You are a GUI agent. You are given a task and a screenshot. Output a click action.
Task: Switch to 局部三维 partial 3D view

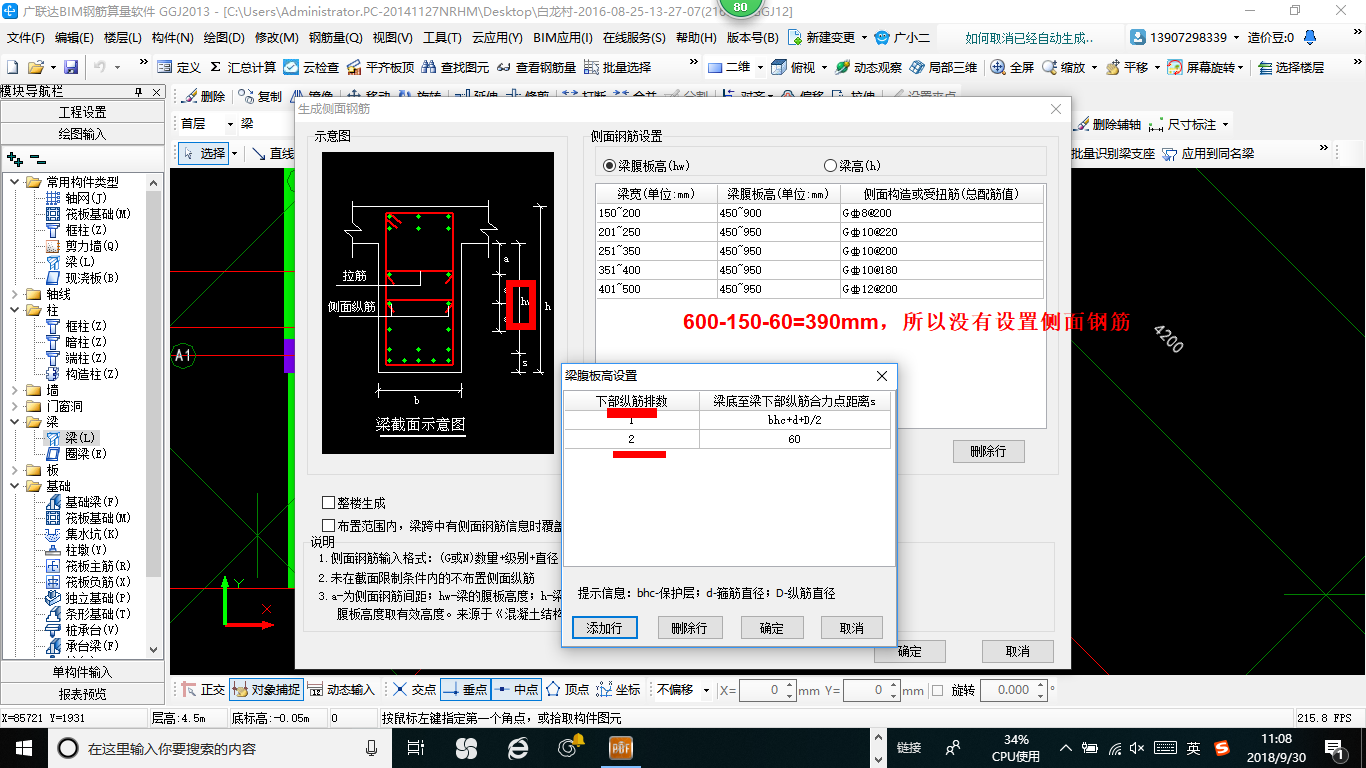coord(944,67)
